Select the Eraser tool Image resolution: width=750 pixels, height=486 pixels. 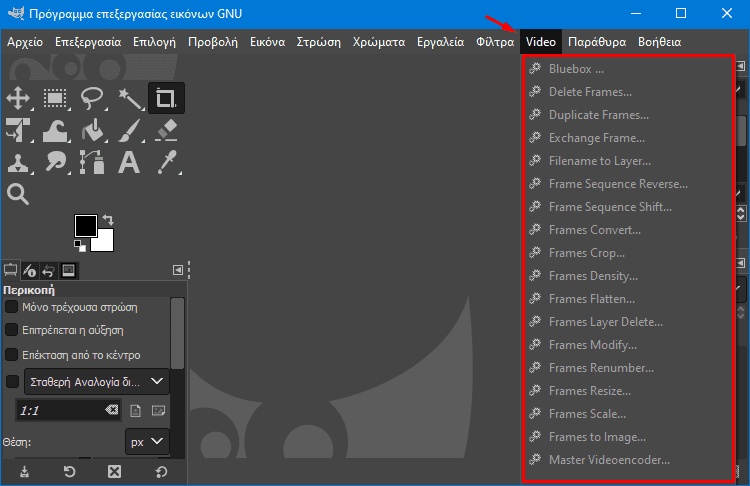(166, 130)
